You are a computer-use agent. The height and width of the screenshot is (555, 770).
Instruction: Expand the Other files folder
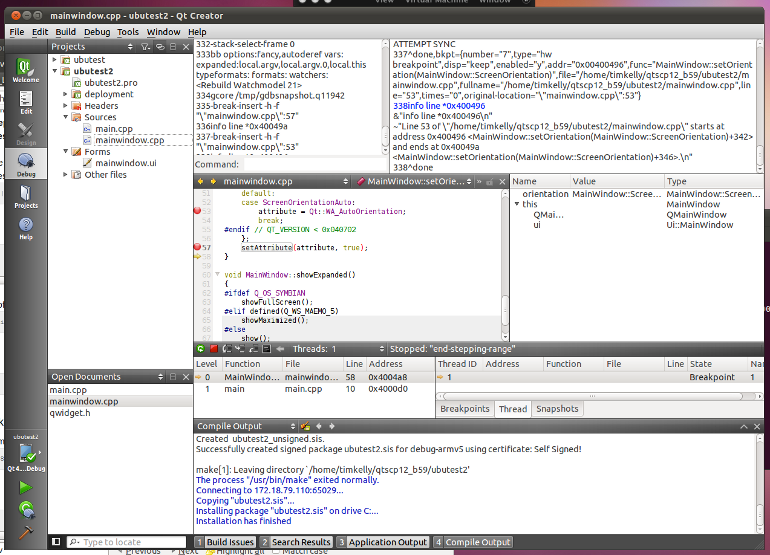65,174
